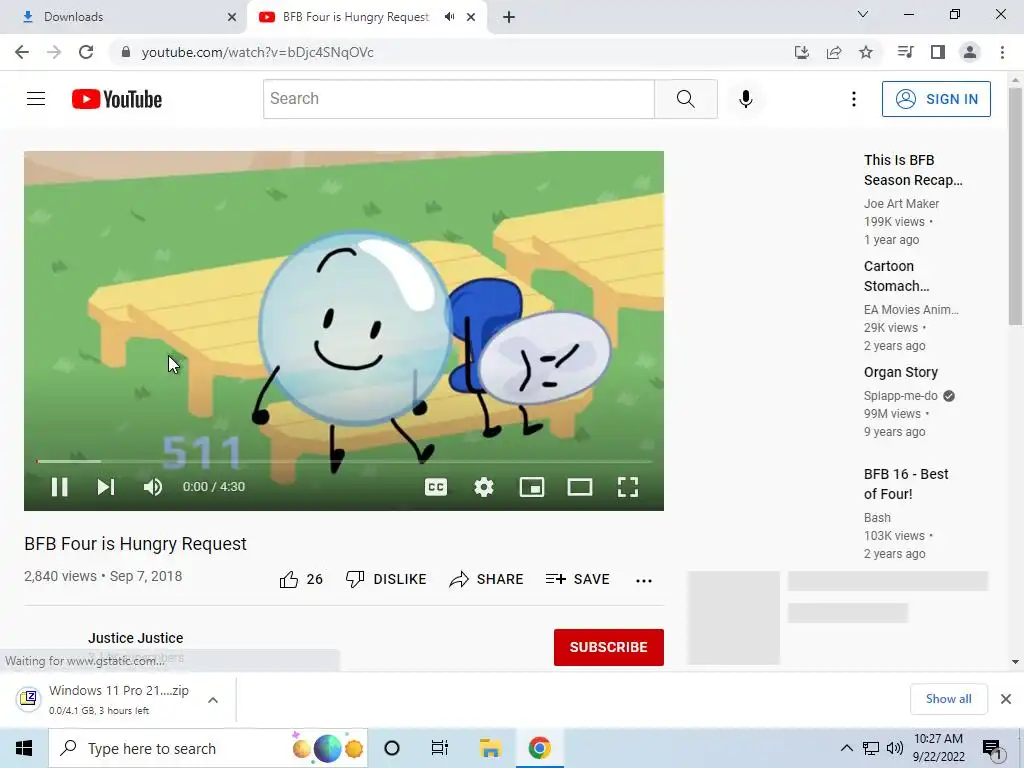Open video player settings gear
This screenshot has width=1024, height=768.
tap(484, 487)
